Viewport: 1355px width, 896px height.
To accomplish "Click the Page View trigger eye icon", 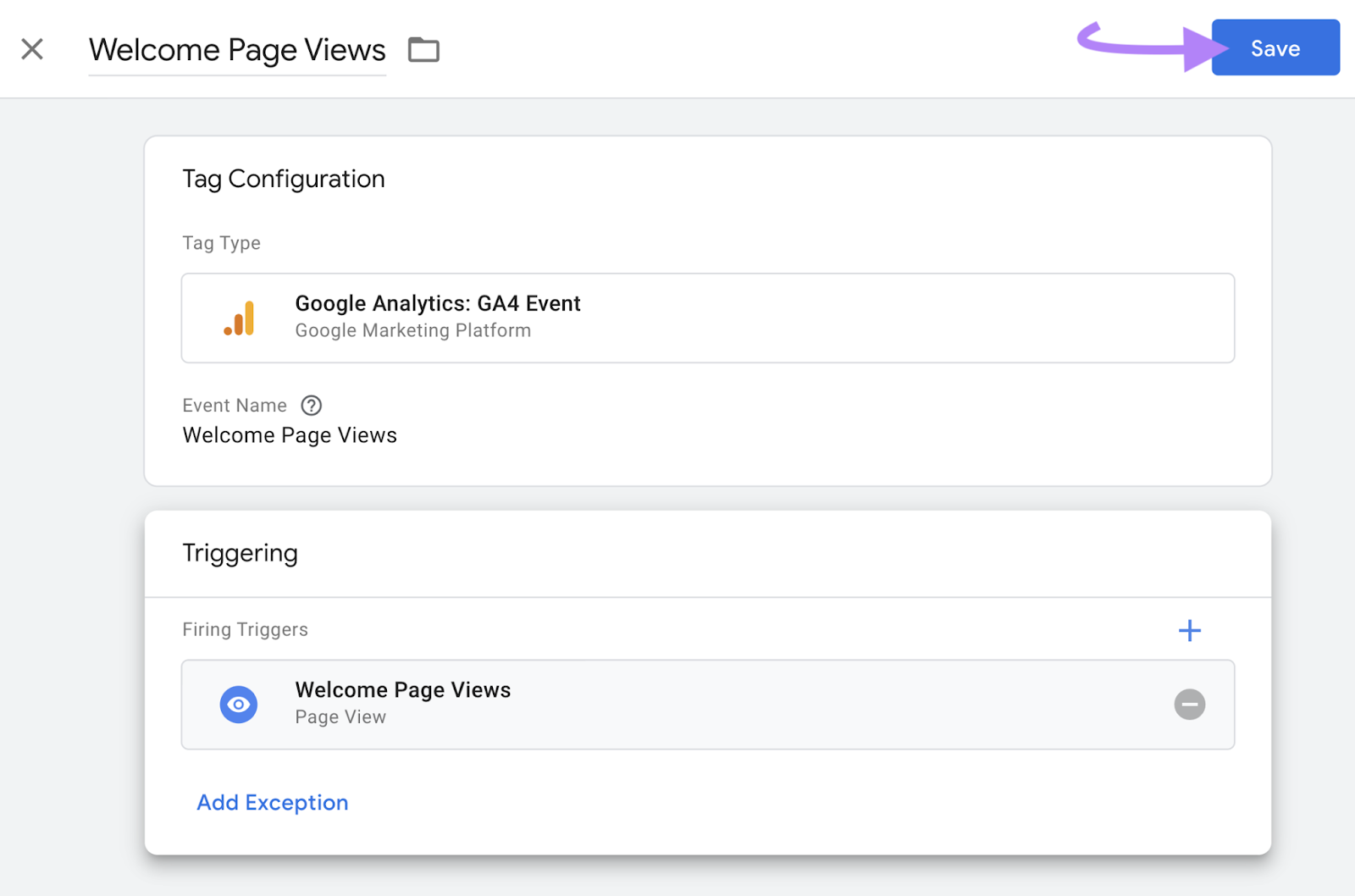I will (x=239, y=704).
